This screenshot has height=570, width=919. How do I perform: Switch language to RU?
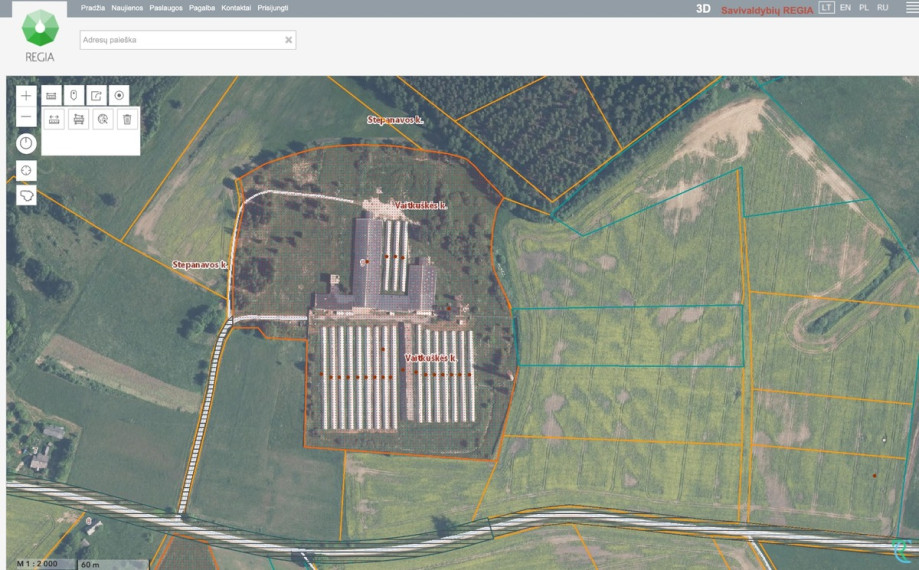883,8
